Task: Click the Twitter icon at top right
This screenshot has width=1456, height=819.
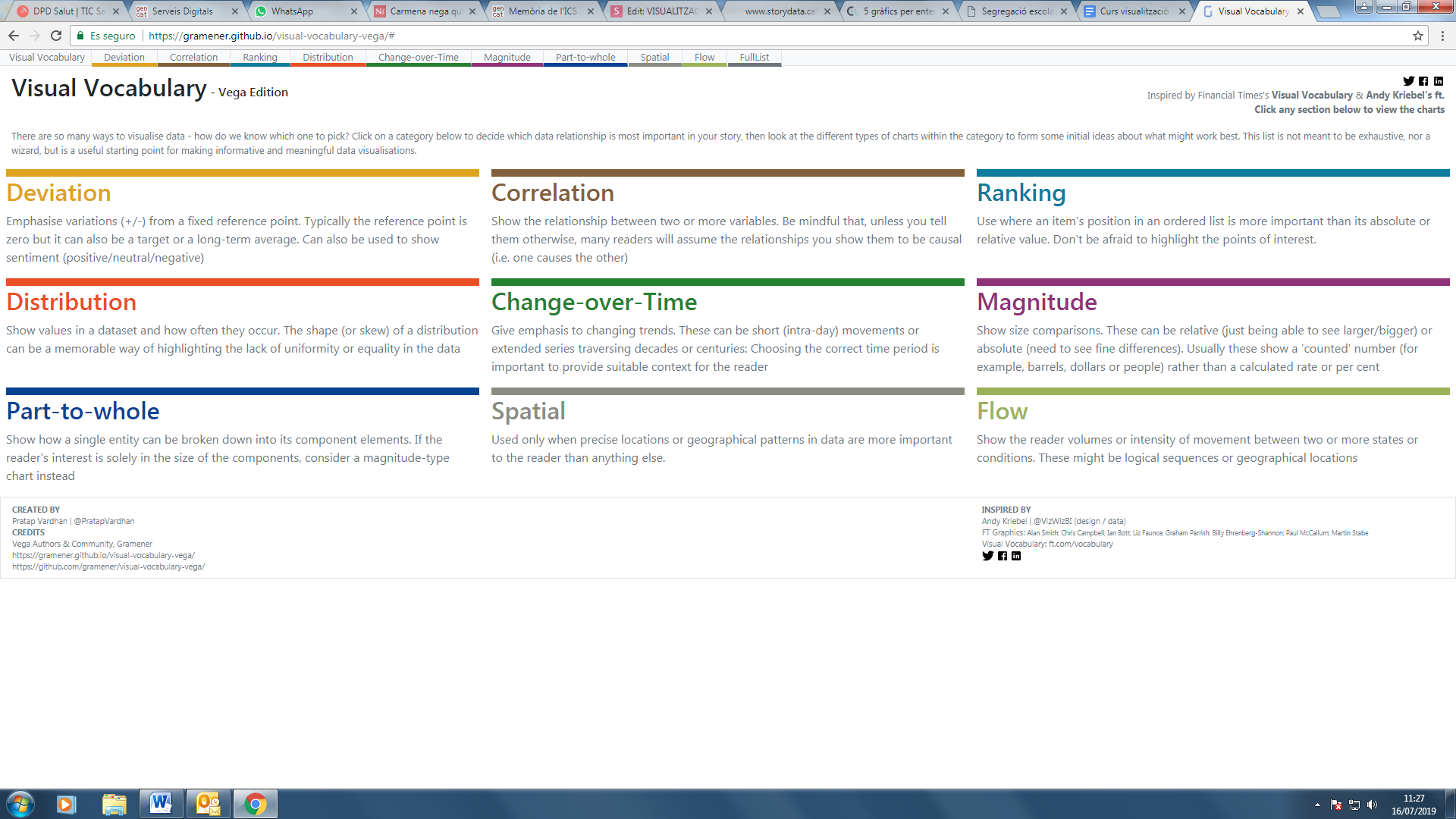Action: [x=1408, y=81]
